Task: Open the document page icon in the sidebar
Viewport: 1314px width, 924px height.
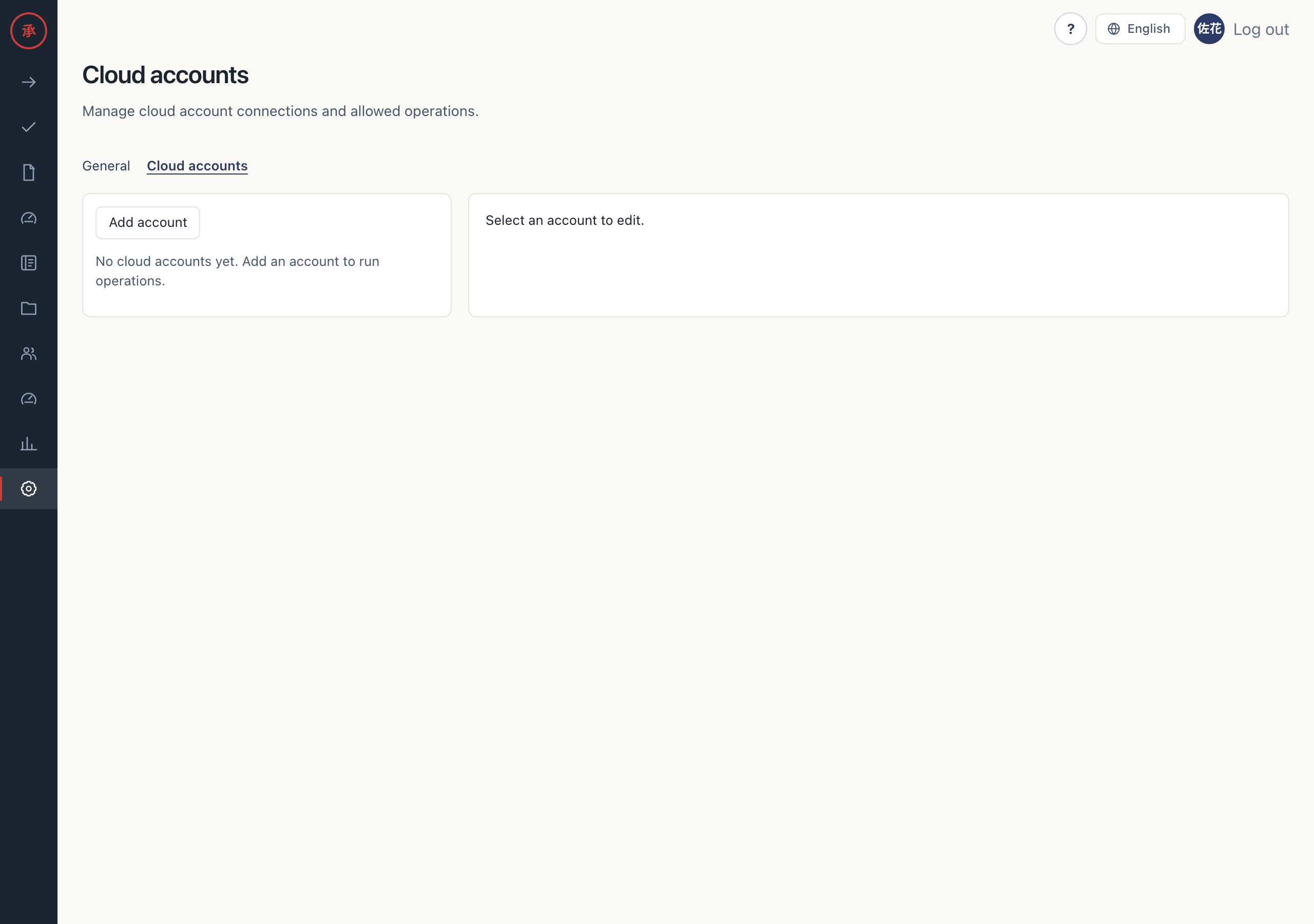Action: 29,172
